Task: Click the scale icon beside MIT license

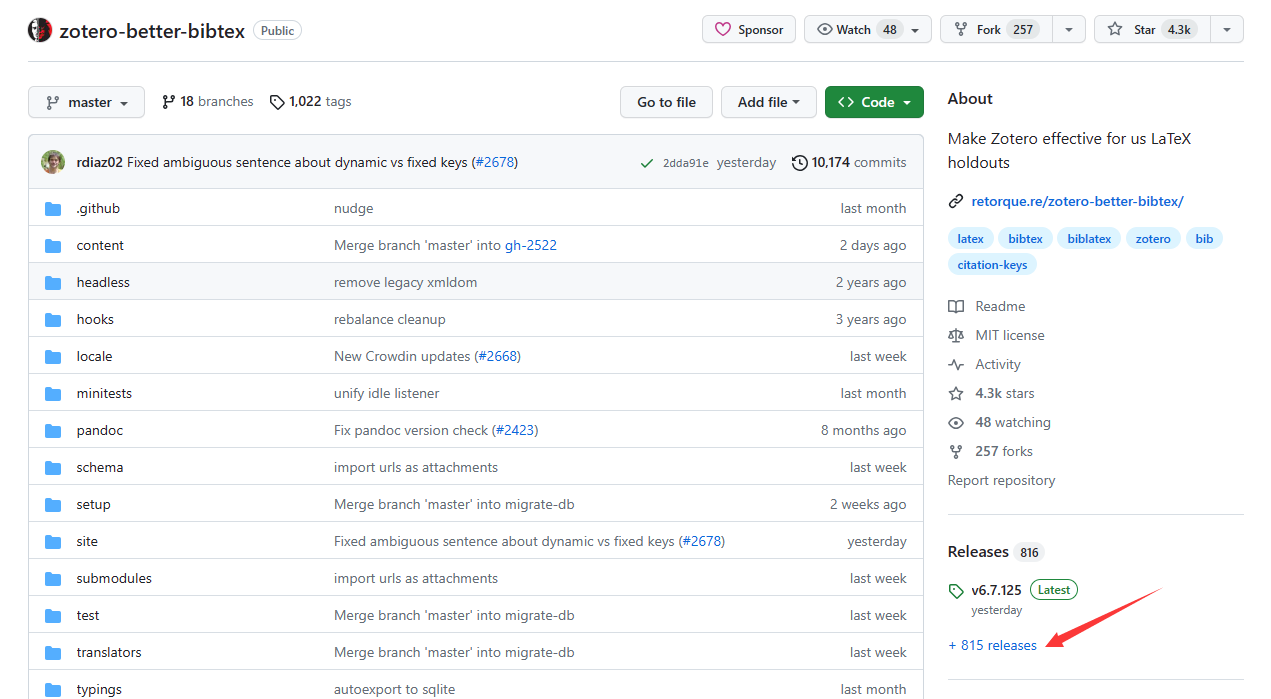Action: [x=956, y=336]
